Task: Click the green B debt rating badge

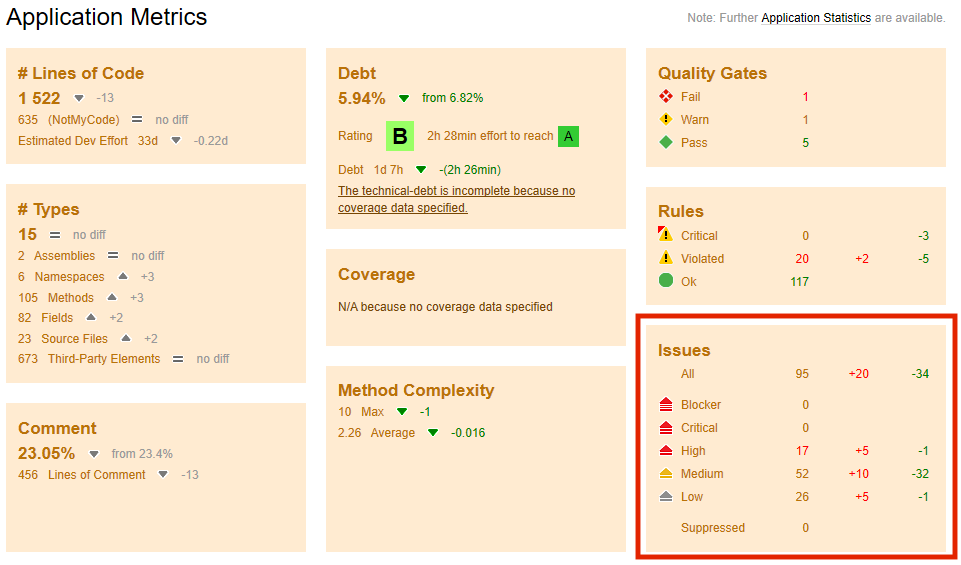Action: 400,136
